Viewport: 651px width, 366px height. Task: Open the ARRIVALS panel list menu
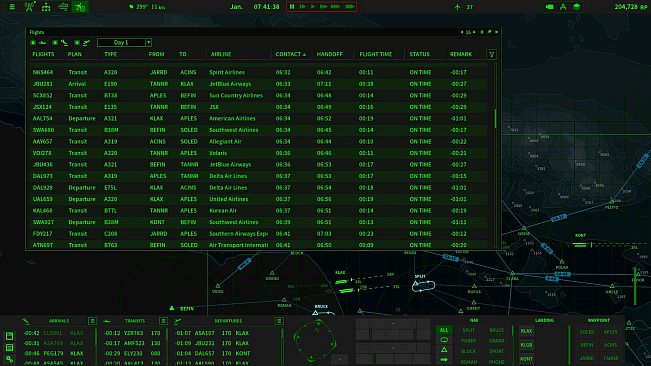click(x=92, y=321)
